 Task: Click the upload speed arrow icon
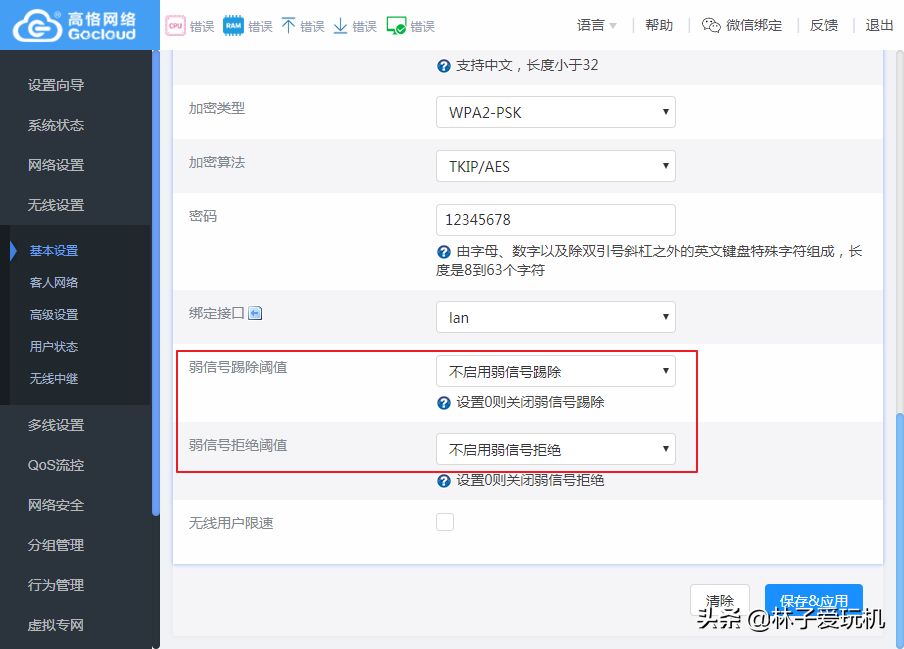(x=288, y=26)
